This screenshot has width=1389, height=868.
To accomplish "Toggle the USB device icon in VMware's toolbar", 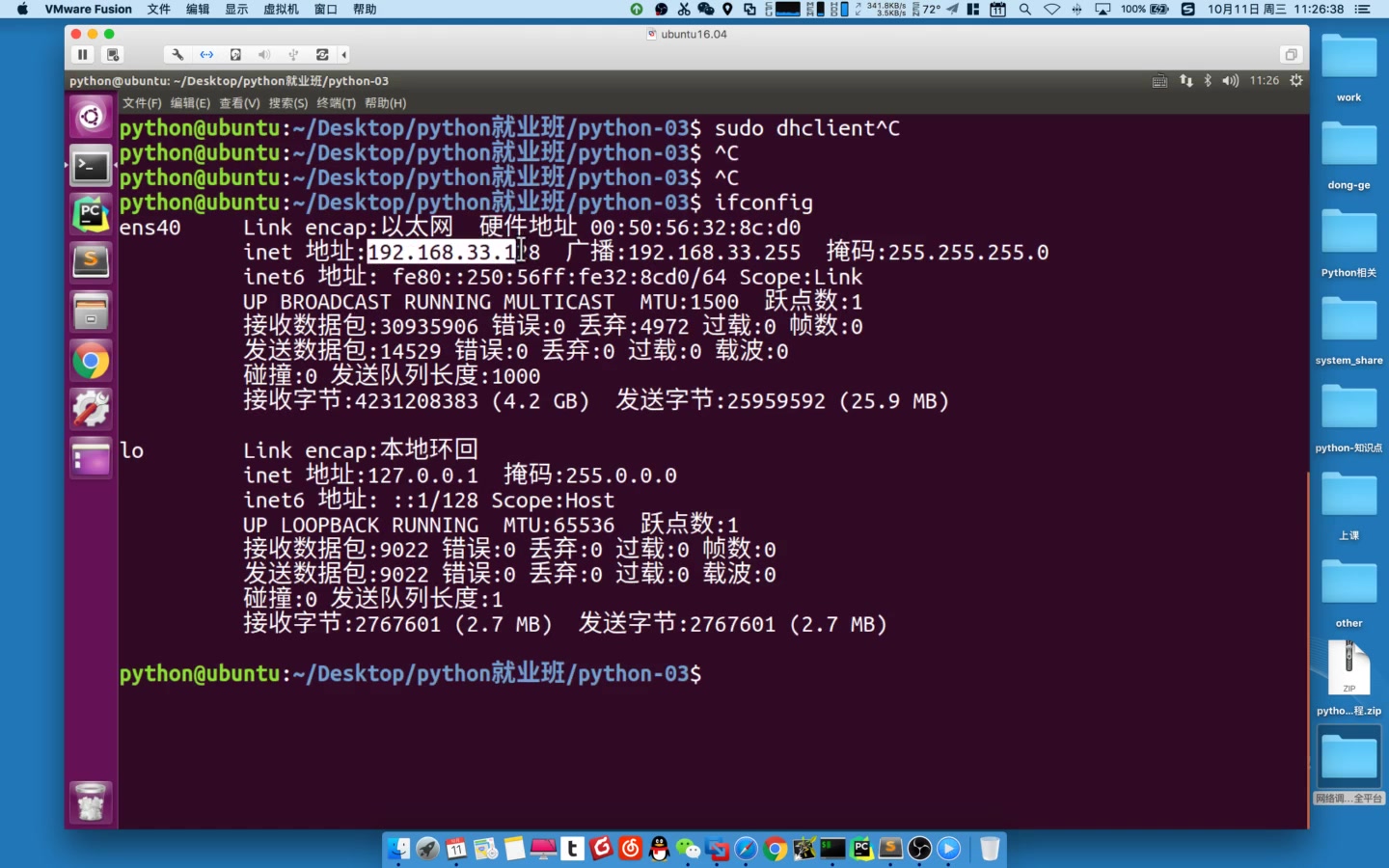I will [293, 54].
